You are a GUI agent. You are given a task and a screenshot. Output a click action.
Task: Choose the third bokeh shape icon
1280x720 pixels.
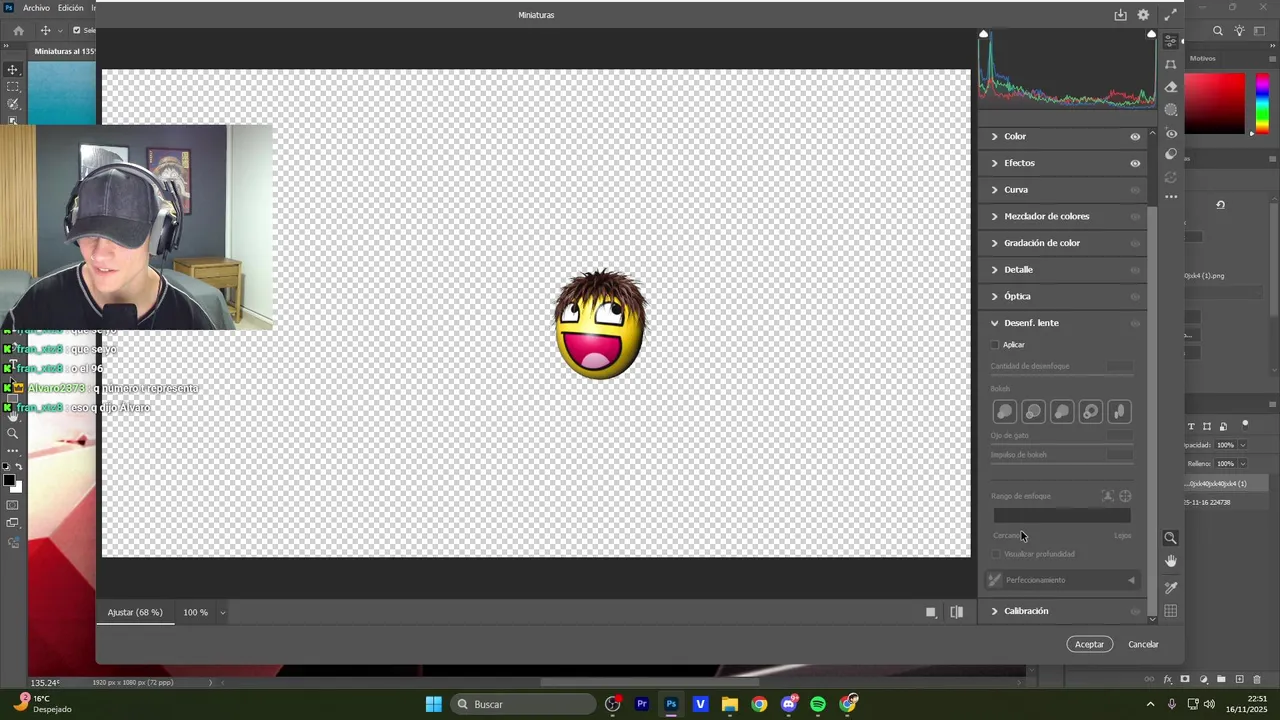point(1062,411)
